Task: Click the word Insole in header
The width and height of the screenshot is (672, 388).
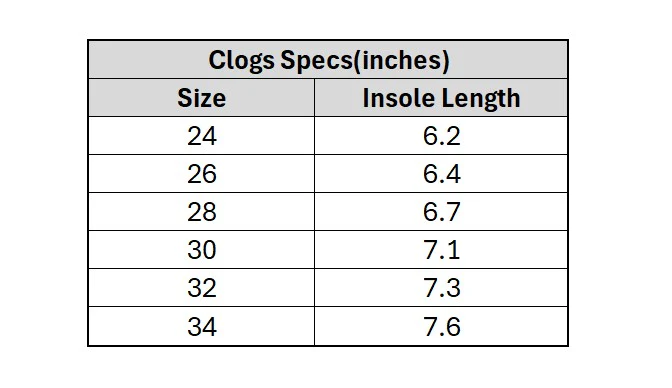Action: (x=398, y=98)
